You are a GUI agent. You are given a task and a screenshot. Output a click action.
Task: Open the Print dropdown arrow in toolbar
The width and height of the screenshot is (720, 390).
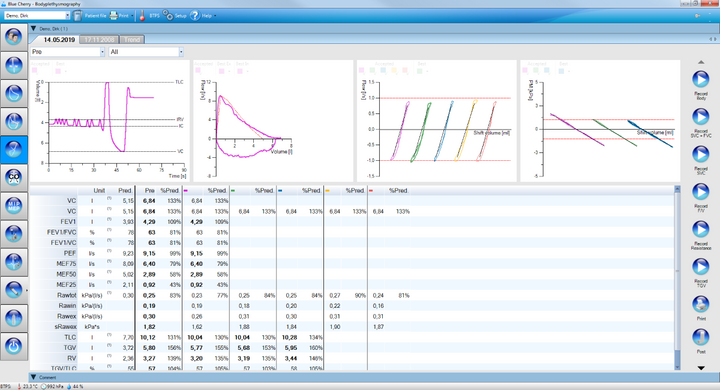132,16
